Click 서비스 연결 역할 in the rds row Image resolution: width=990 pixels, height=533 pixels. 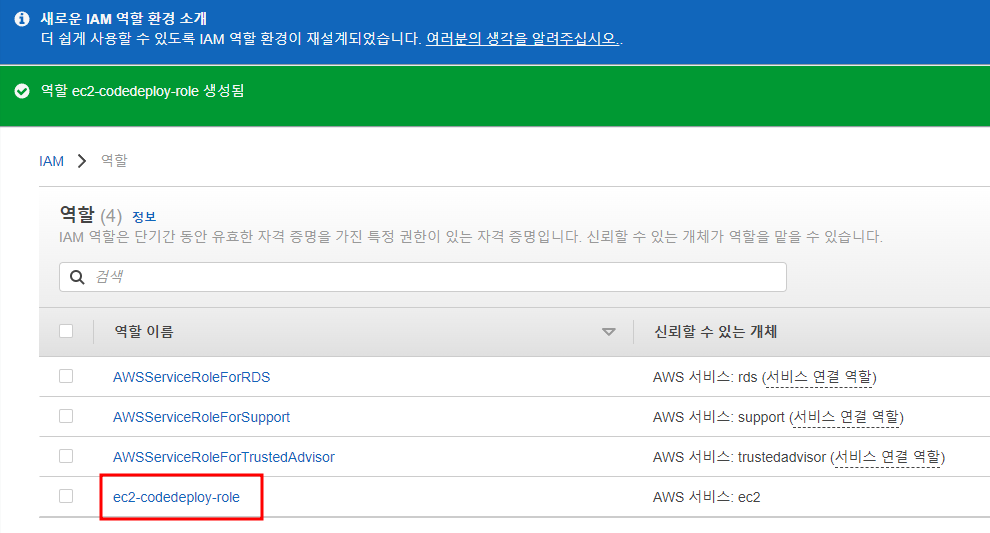[x=819, y=377]
